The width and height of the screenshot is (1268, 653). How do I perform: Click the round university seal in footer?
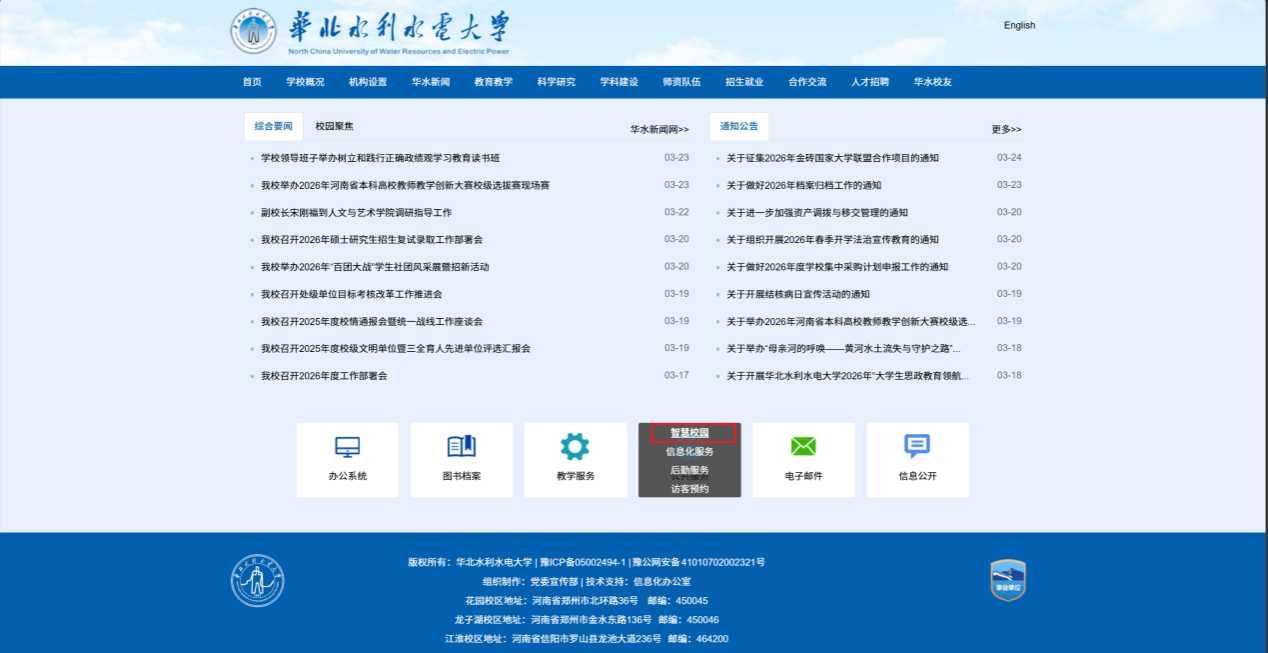tap(257, 580)
